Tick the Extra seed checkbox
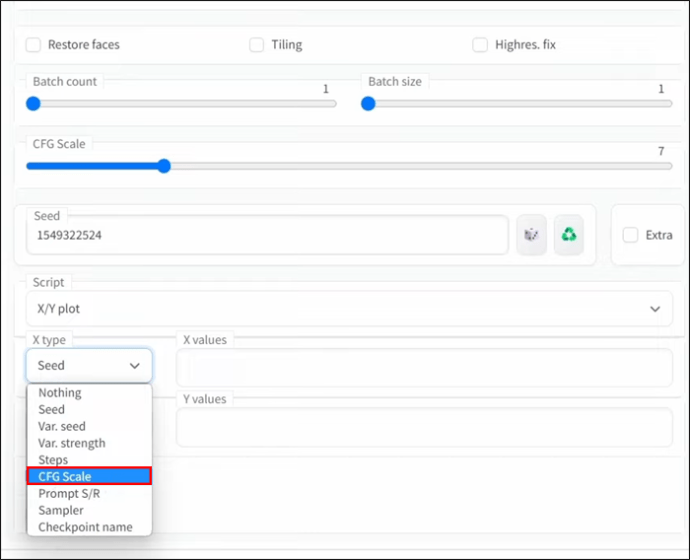Screen dimensions: 690x560 (630, 235)
